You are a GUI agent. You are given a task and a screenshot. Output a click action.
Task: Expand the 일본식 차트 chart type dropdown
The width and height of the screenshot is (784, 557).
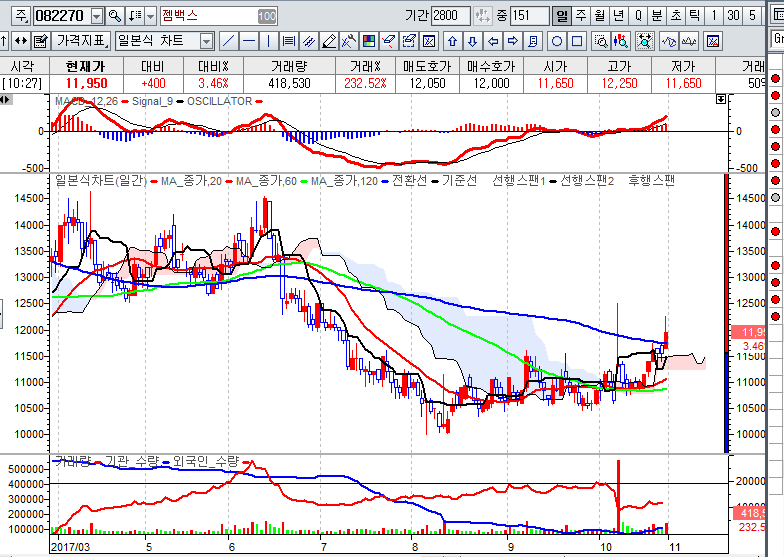click(x=206, y=41)
